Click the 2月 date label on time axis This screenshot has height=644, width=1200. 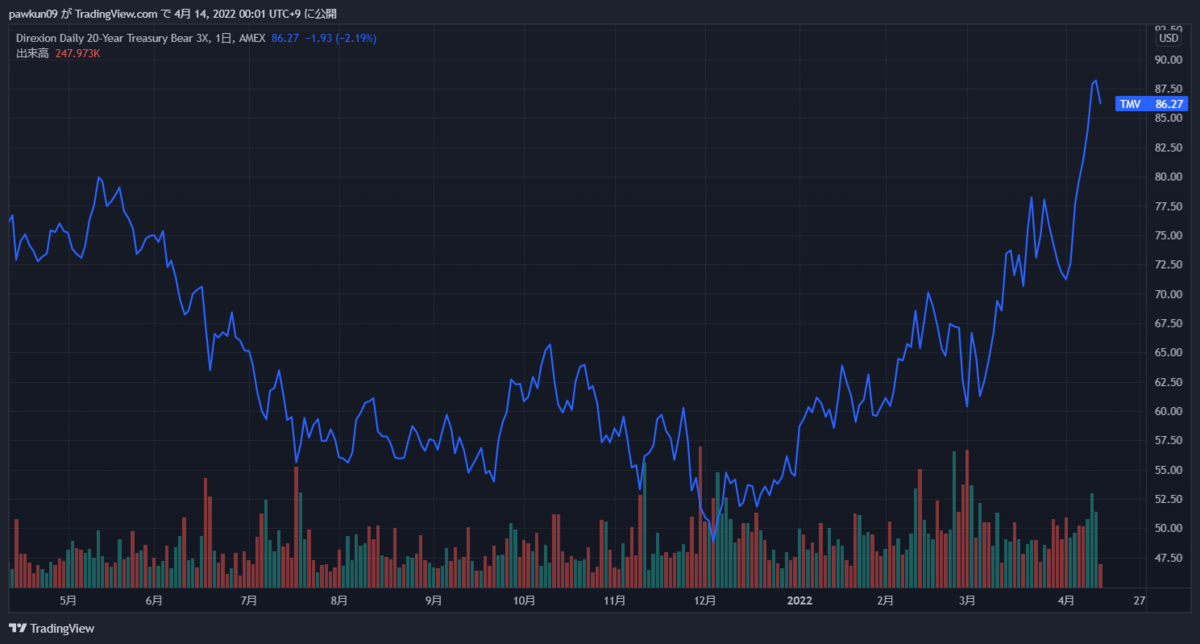[x=885, y=601]
